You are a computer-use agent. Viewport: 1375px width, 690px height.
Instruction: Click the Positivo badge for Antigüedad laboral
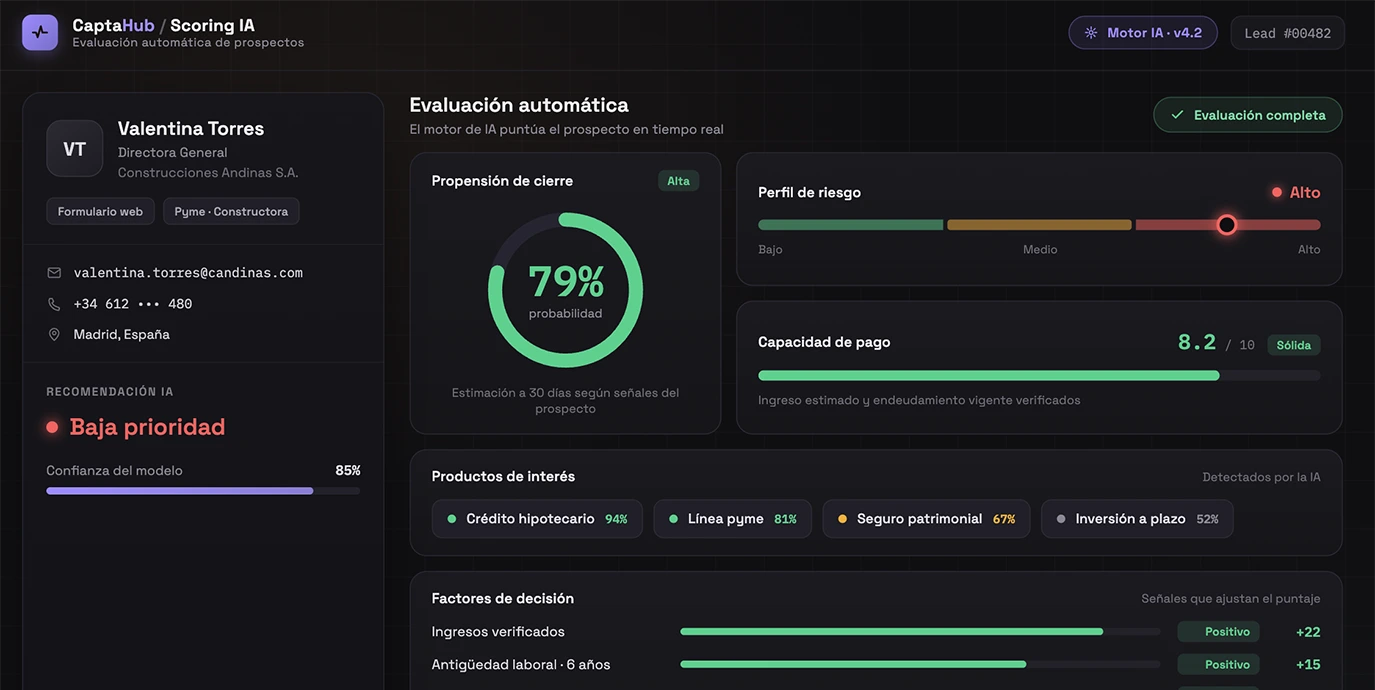tap(1218, 665)
